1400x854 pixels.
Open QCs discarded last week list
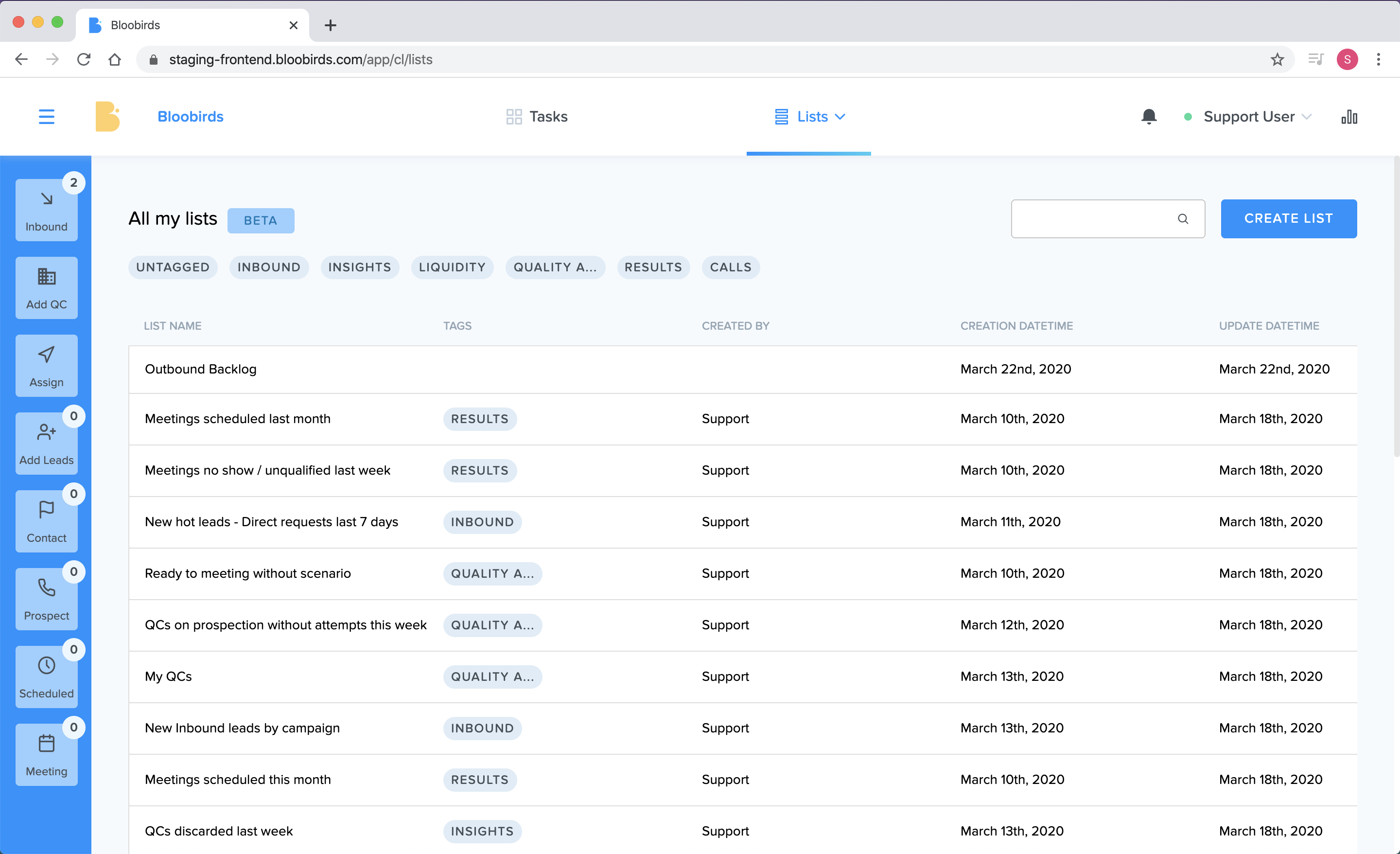point(219,831)
